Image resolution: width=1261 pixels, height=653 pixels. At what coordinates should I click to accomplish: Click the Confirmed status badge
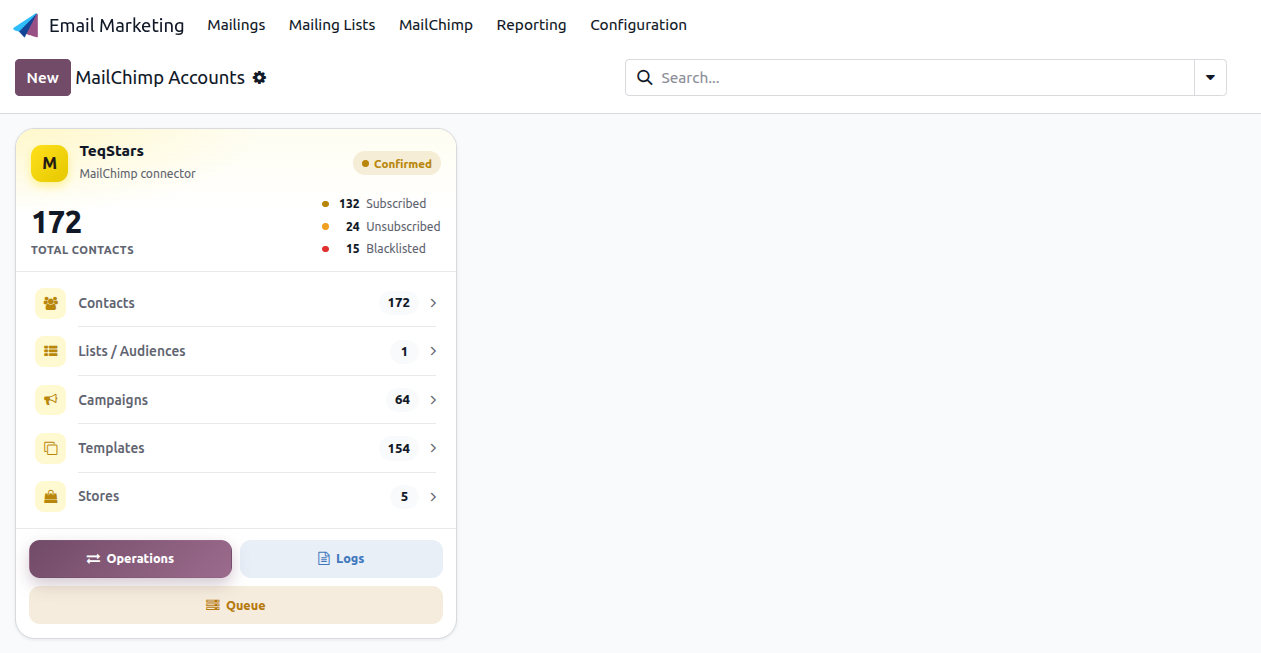coord(397,164)
